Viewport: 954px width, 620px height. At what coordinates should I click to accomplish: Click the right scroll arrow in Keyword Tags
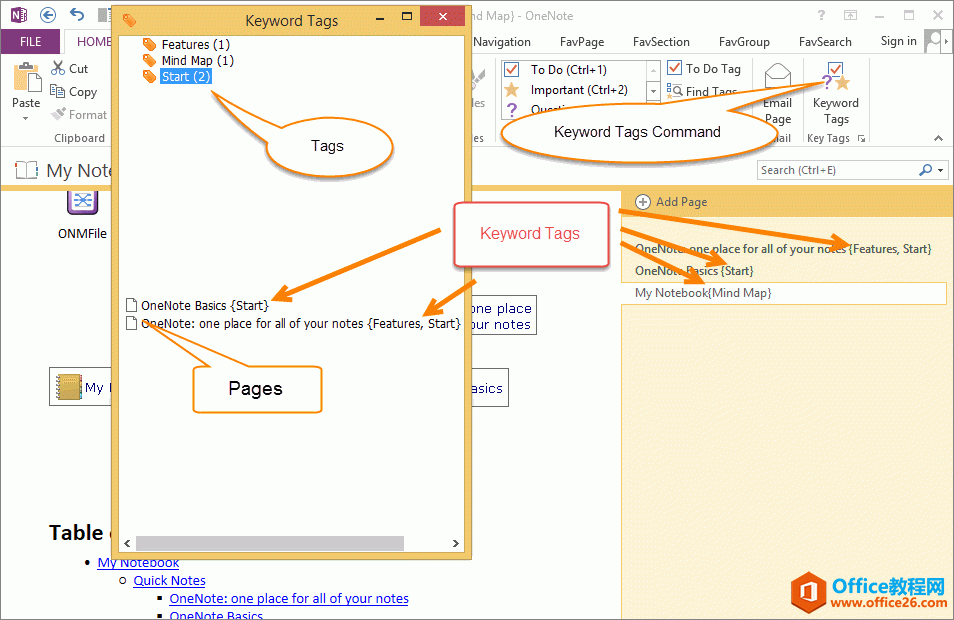click(x=456, y=543)
